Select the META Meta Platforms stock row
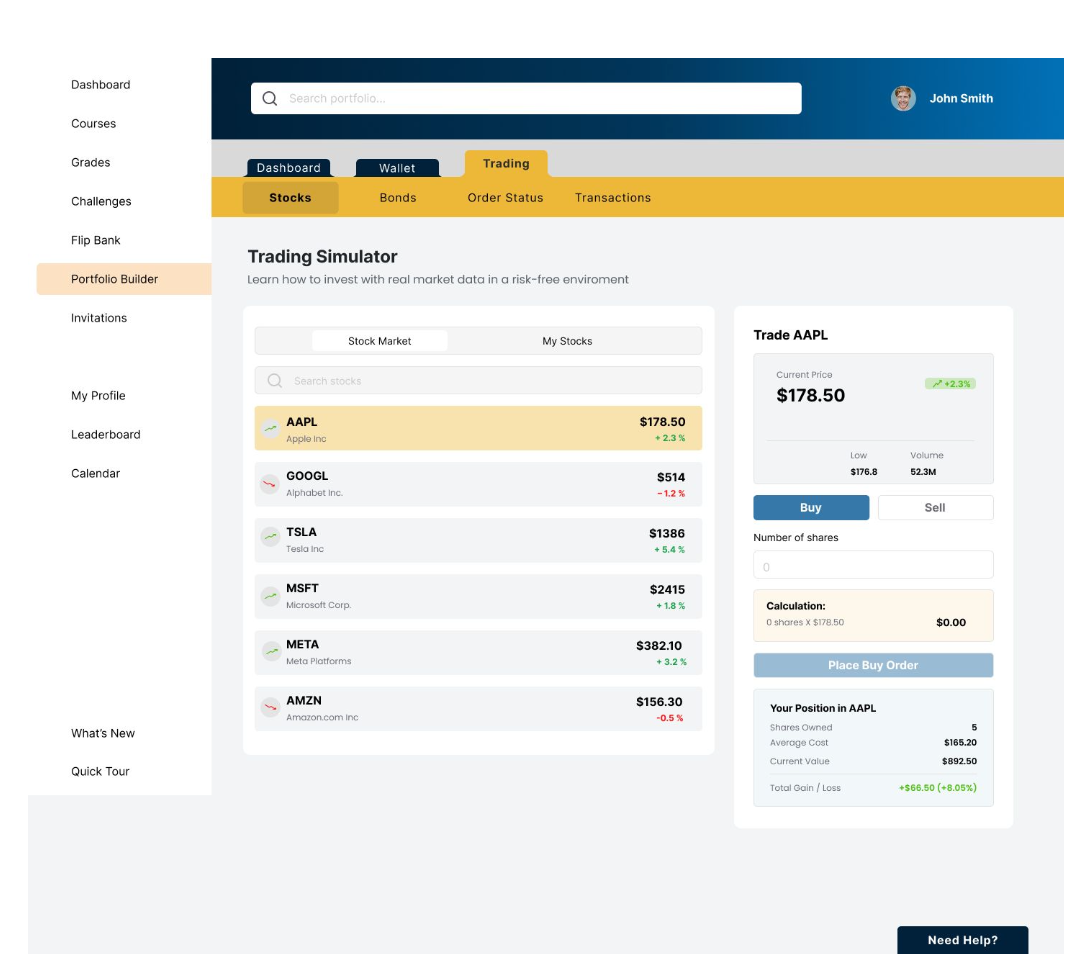 click(x=478, y=653)
